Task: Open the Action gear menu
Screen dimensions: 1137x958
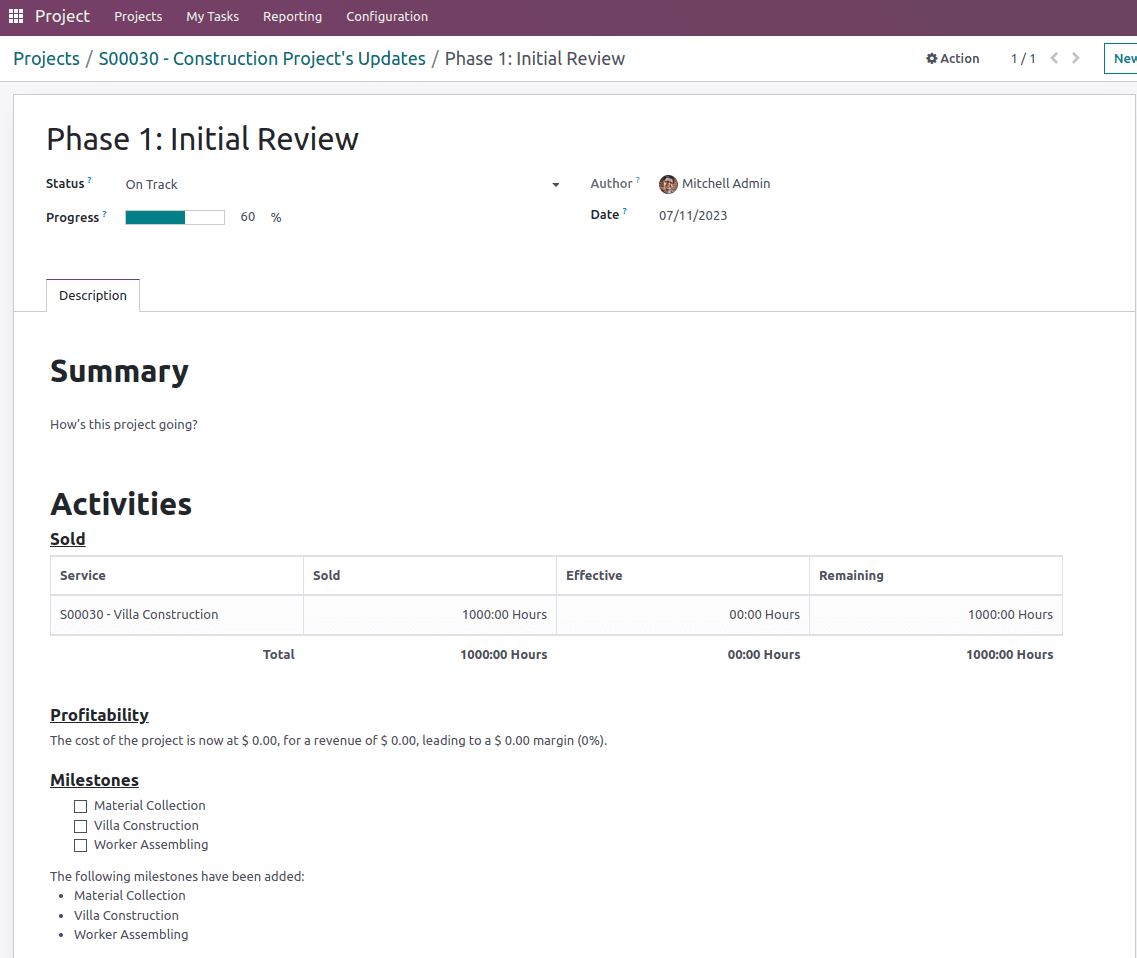Action: tap(952, 59)
